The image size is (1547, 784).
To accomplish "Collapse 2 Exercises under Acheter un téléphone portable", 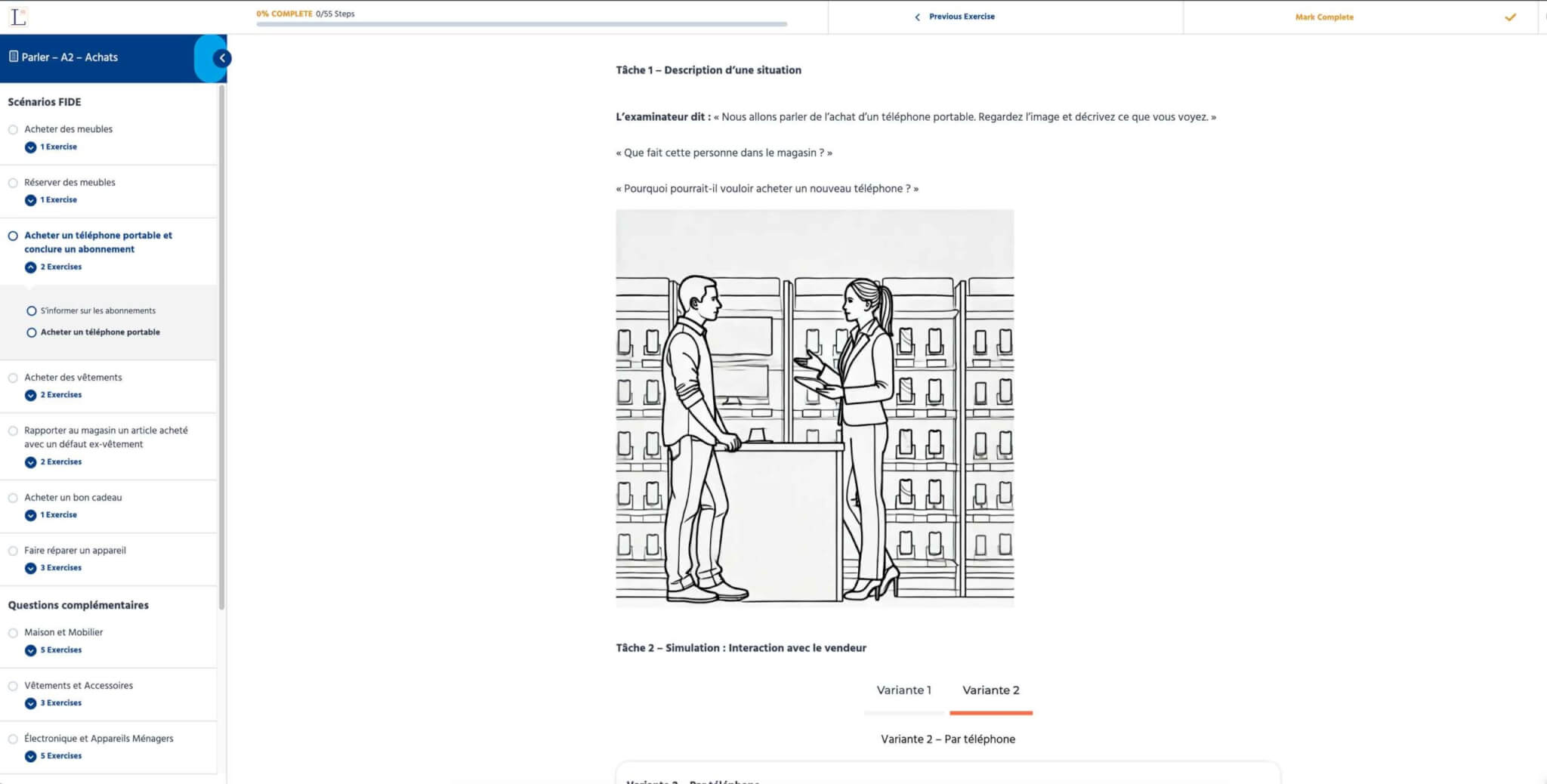I will 30,267.
